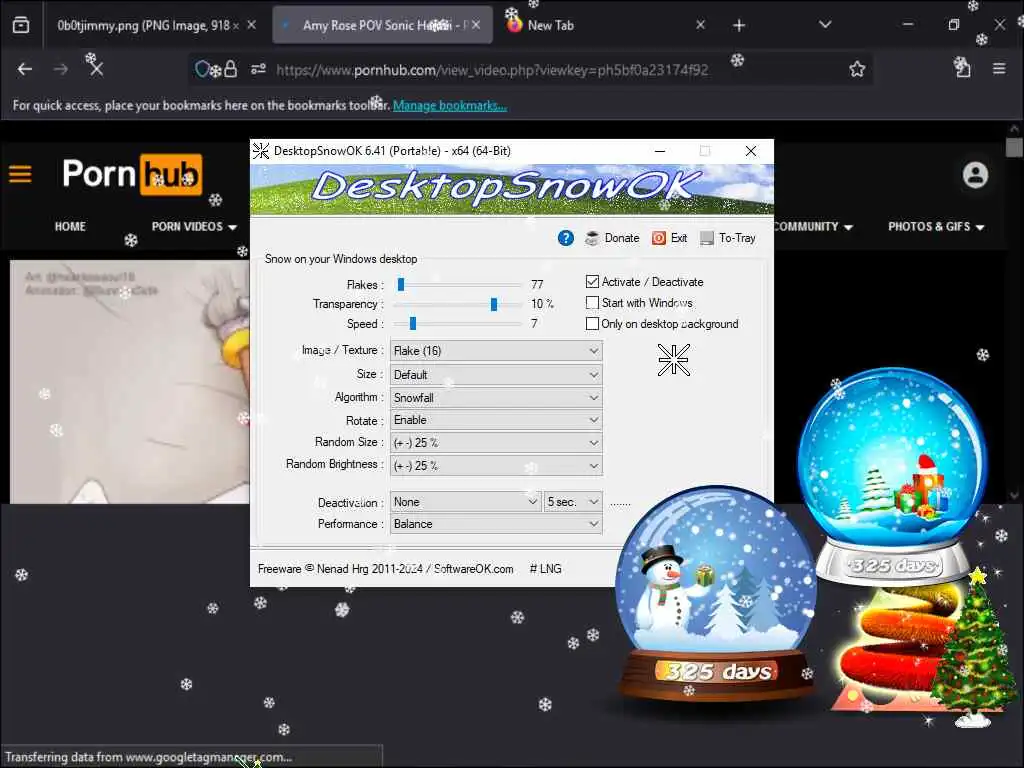Click the page vertical scrollbar thumb
Viewport: 1024px width, 768px height.
[x=1014, y=148]
